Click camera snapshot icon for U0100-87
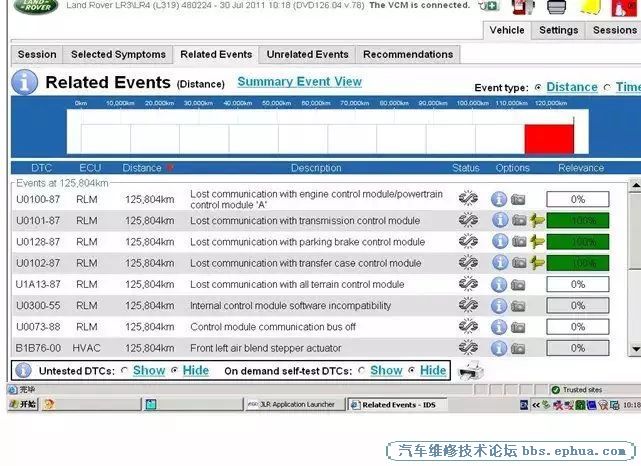641x466 pixels. pos(518,200)
